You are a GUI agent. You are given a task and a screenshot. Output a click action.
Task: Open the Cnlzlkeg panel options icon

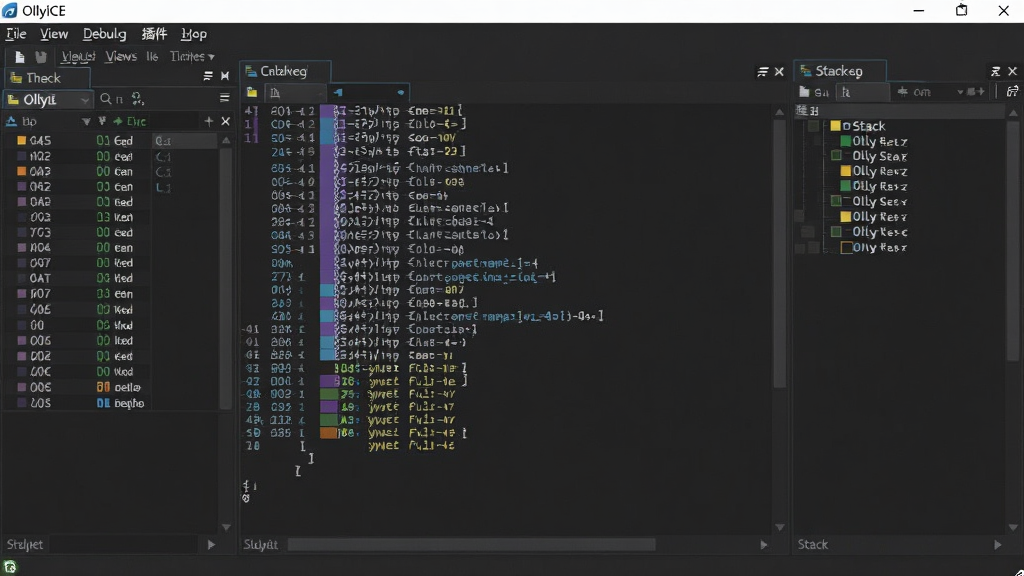(762, 71)
